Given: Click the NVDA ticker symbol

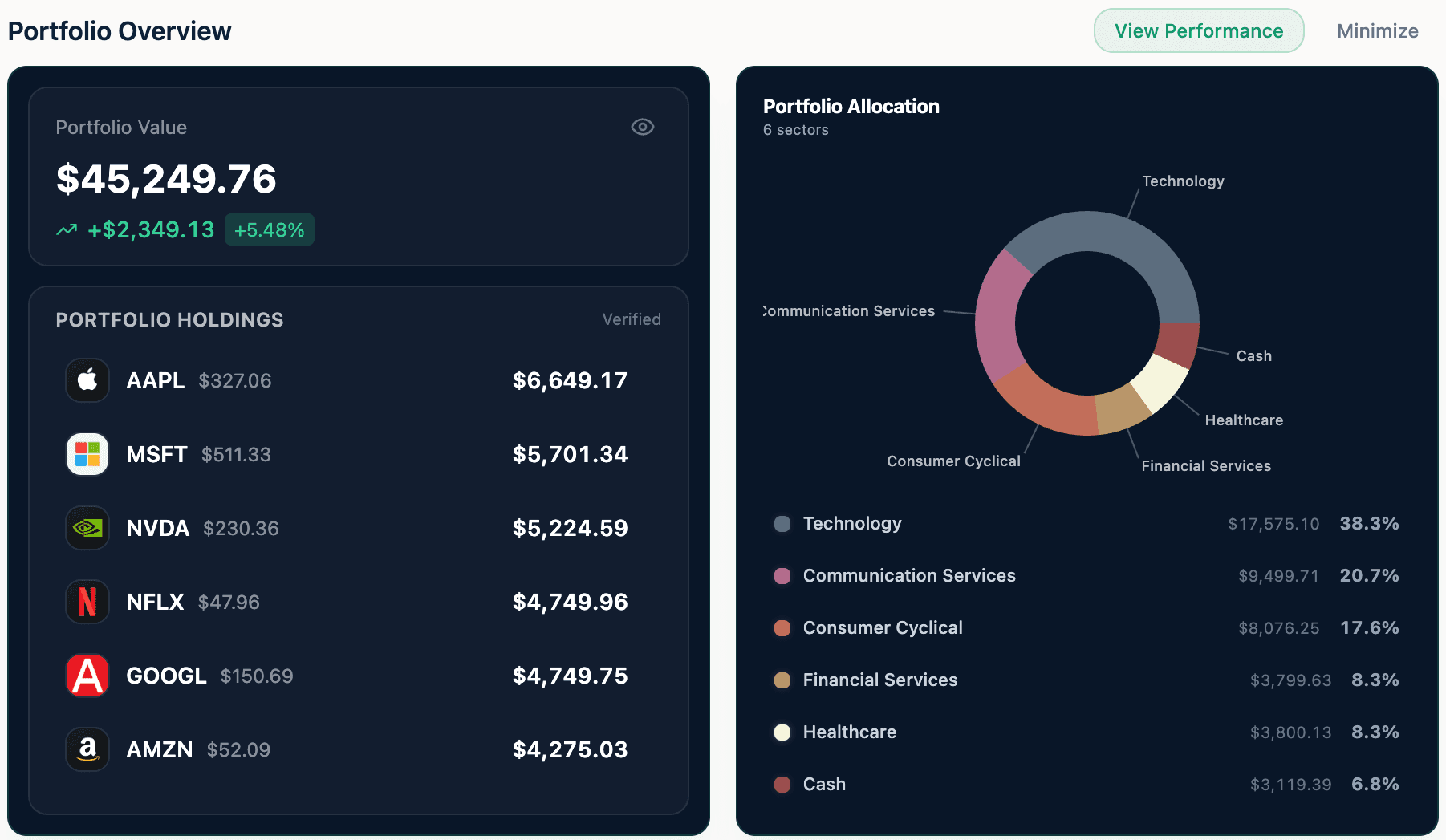Looking at the screenshot, I should click(158, 528).
